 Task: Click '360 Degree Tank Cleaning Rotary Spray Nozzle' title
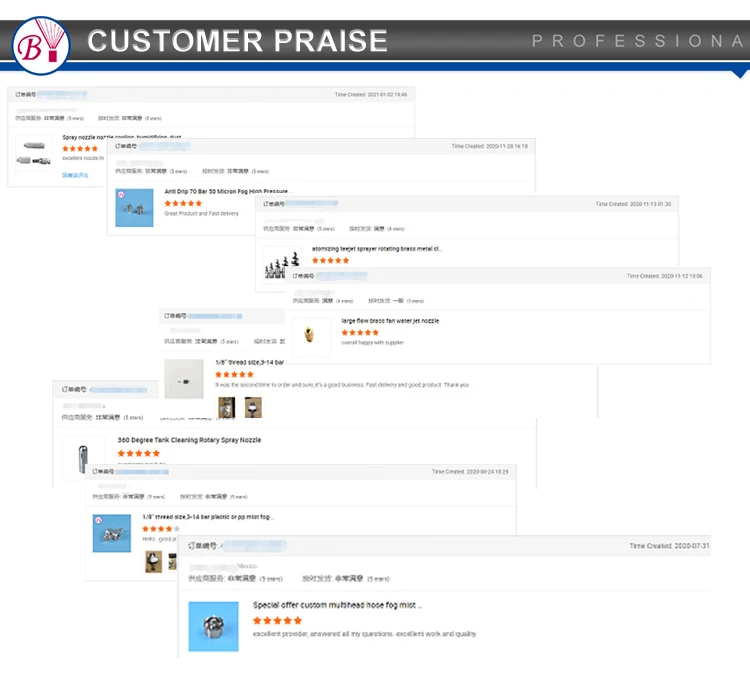click(189, 440)
